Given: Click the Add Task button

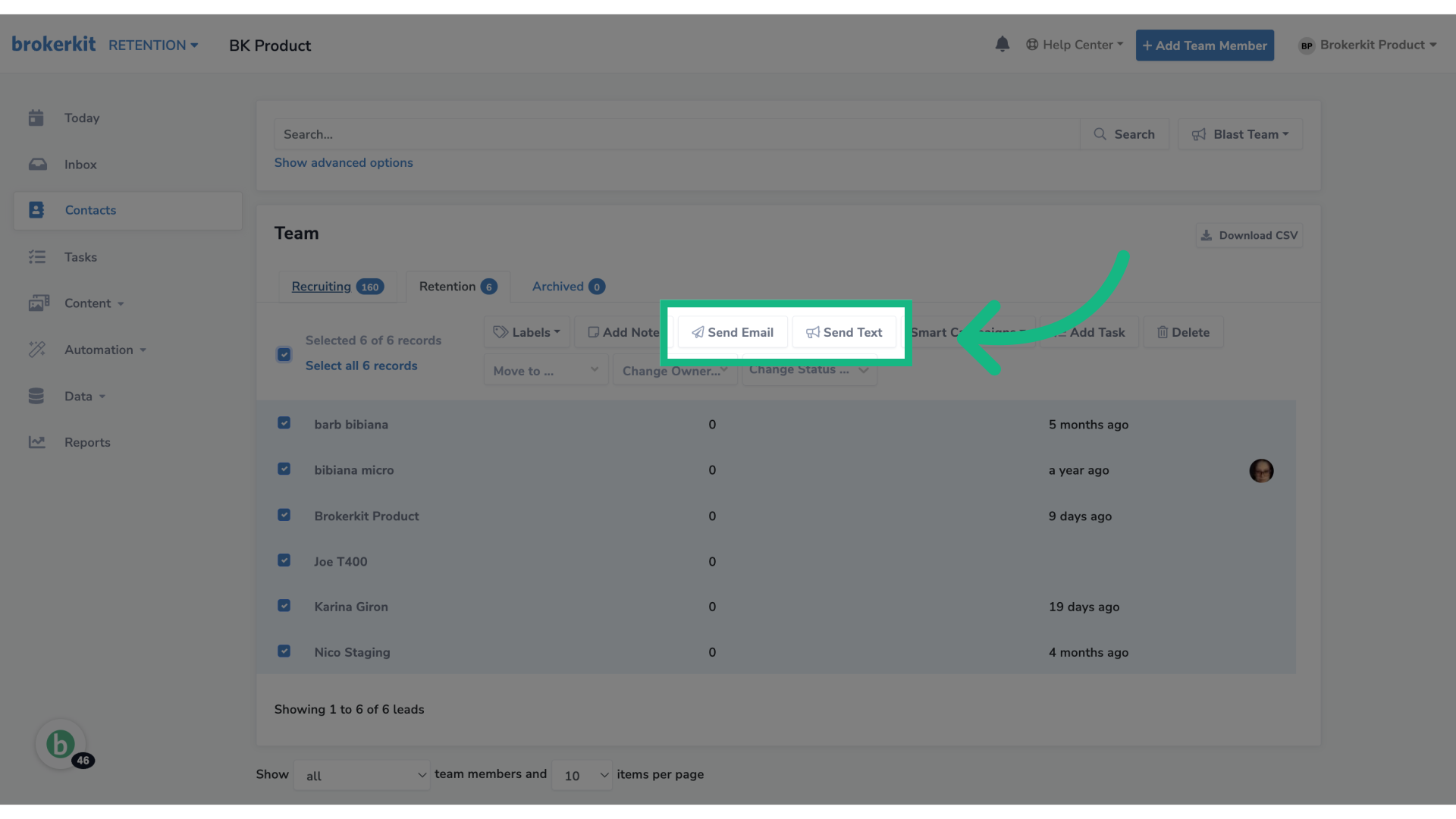Looking at the screenshot, I should [x=1090, y=332].
